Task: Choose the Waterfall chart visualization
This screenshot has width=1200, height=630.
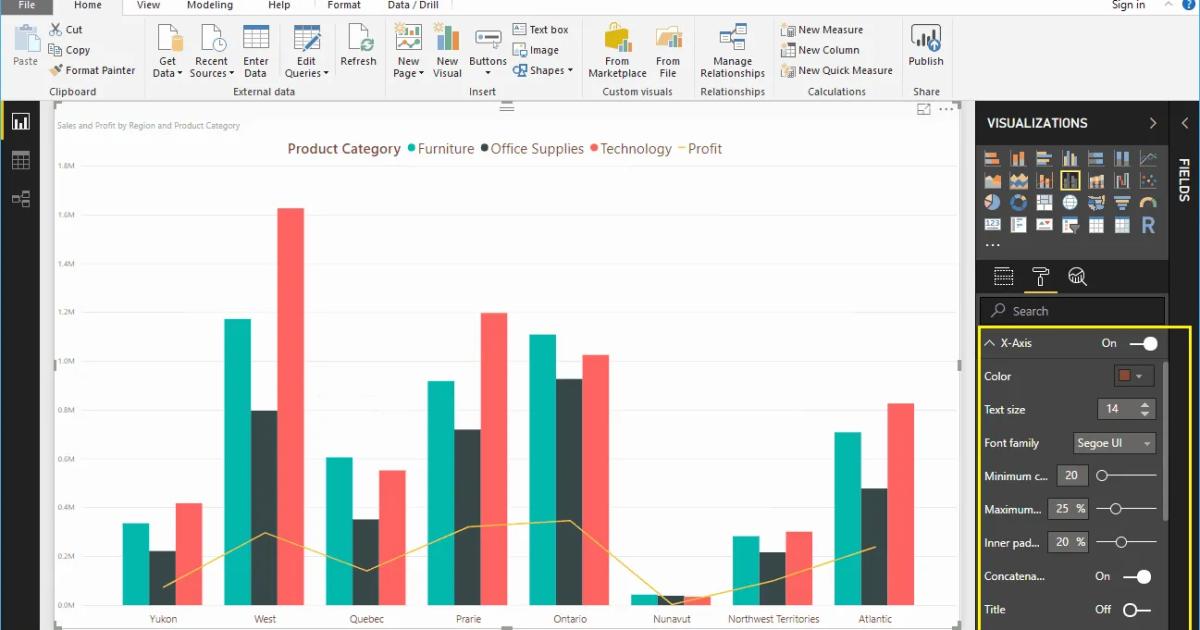Action: click(x=1122, y=180)
